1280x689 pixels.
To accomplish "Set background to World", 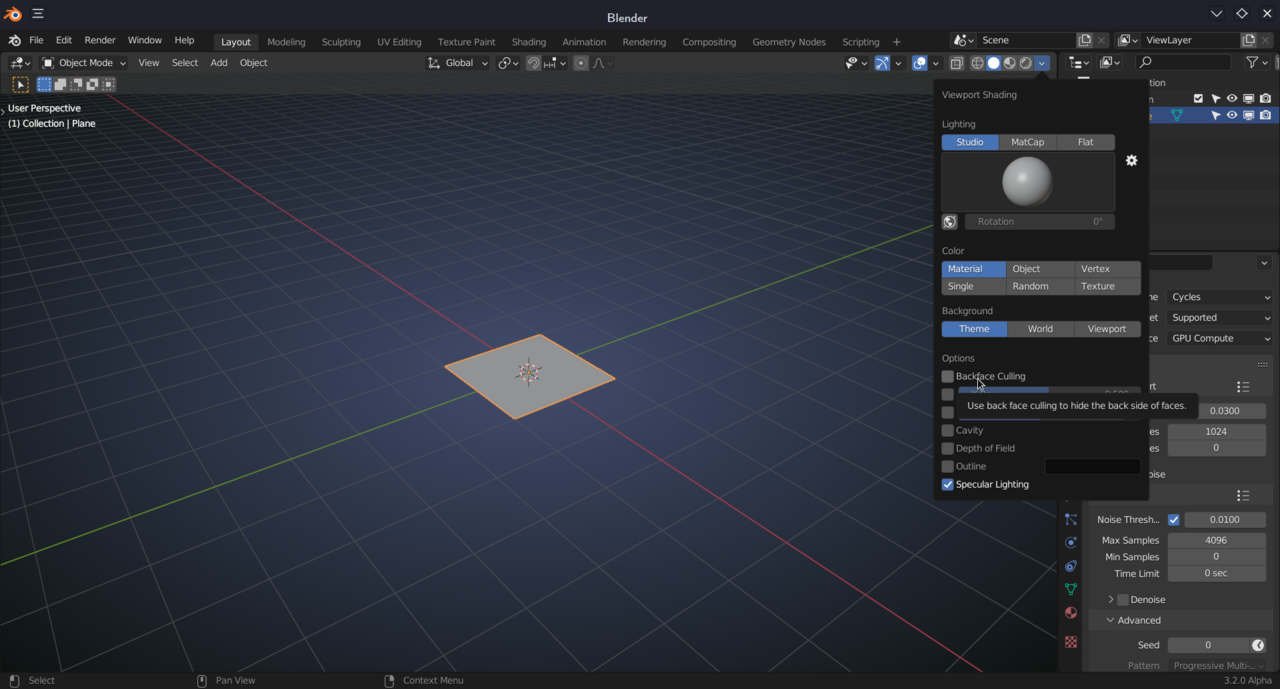I will (x=1040, y=329).
